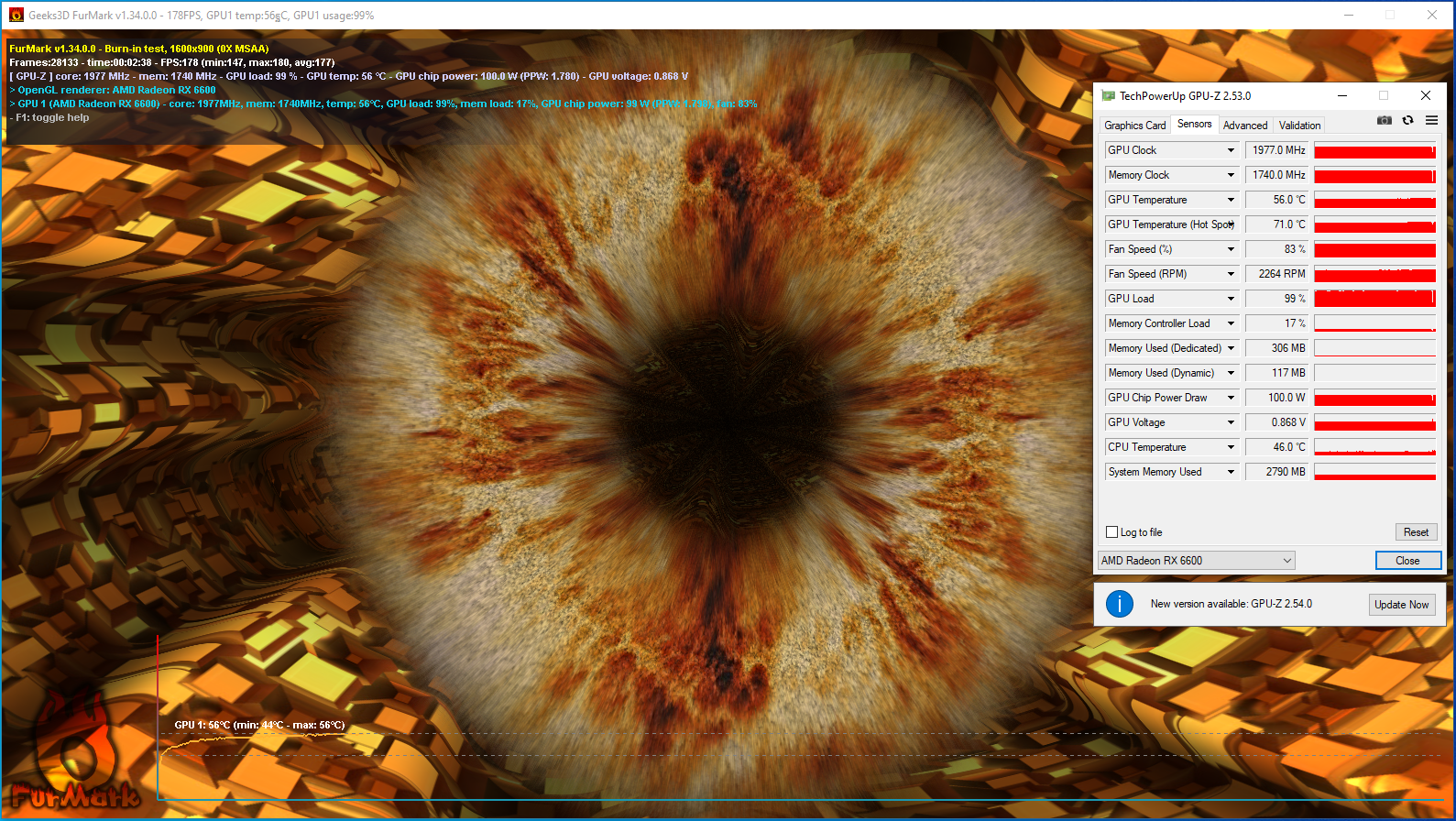1456x821 pixels.
Task: Switch to the Graphics Card tab
Action: pyautogui.click(x=1134, y=126)
